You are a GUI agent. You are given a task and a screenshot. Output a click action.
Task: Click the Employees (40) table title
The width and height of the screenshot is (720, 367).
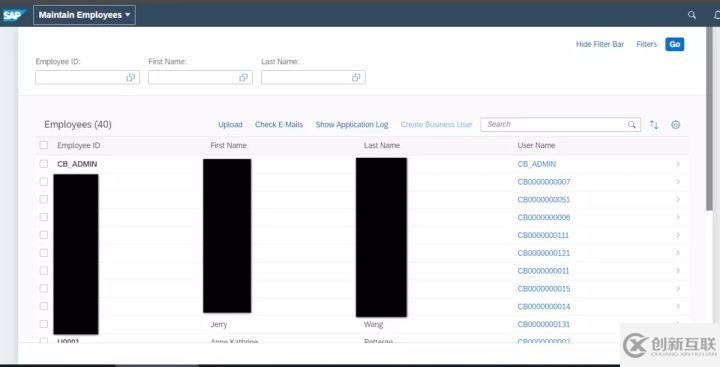coord(78,124)
